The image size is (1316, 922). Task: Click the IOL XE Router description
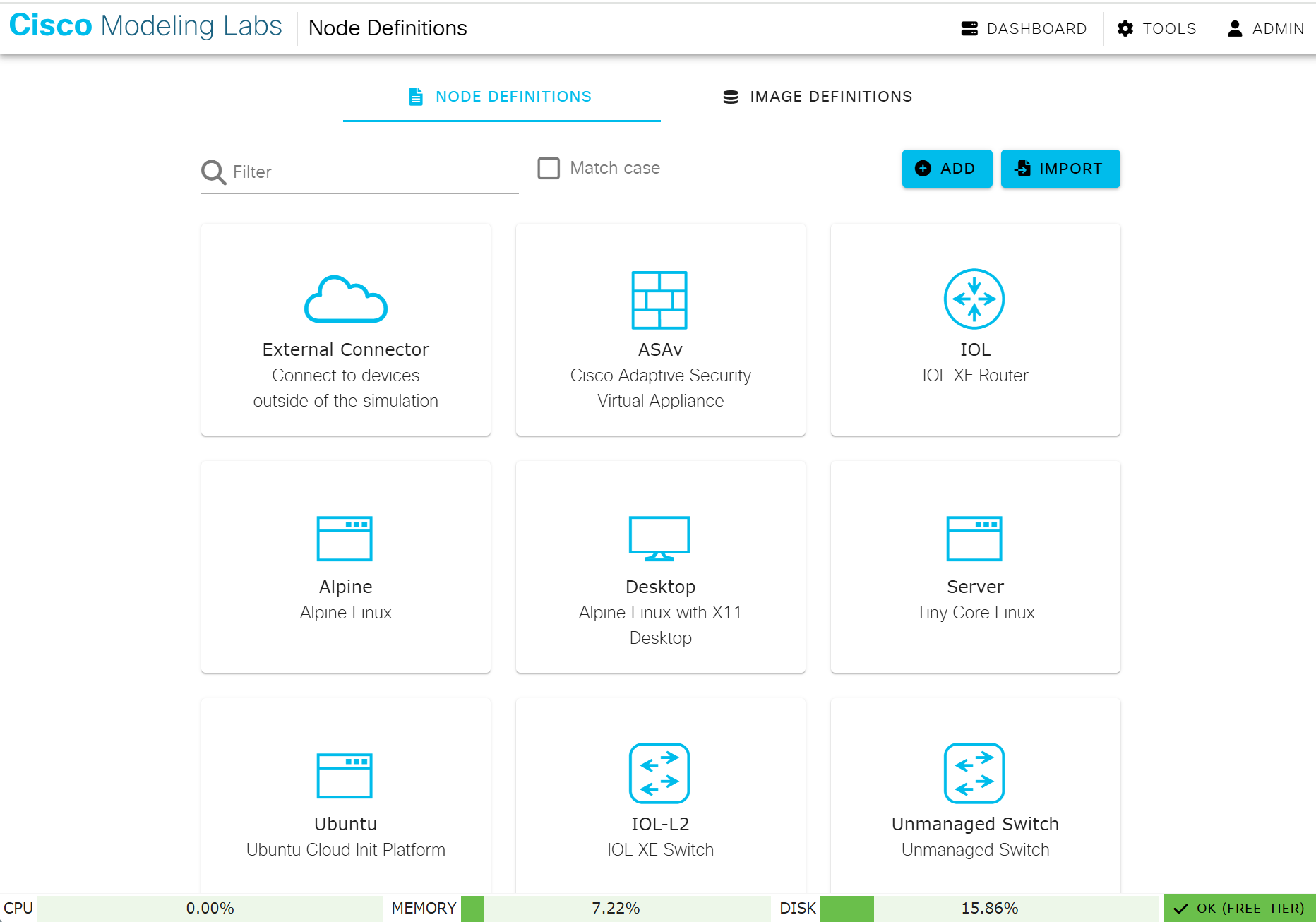tap(976, 376)
